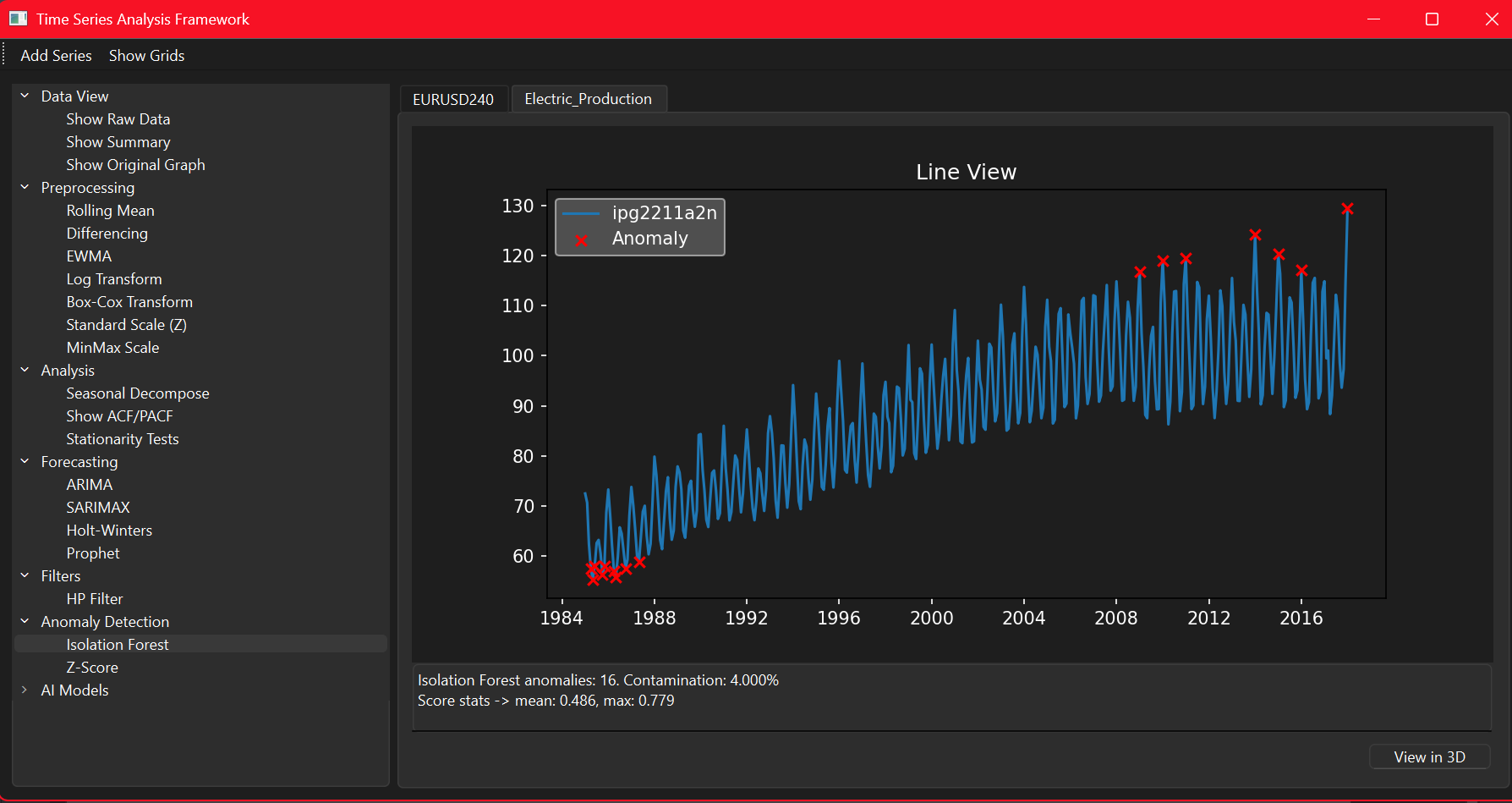Run the Z-Score anomaly detection
1512x803 pixels.
[x=91, y=667]
